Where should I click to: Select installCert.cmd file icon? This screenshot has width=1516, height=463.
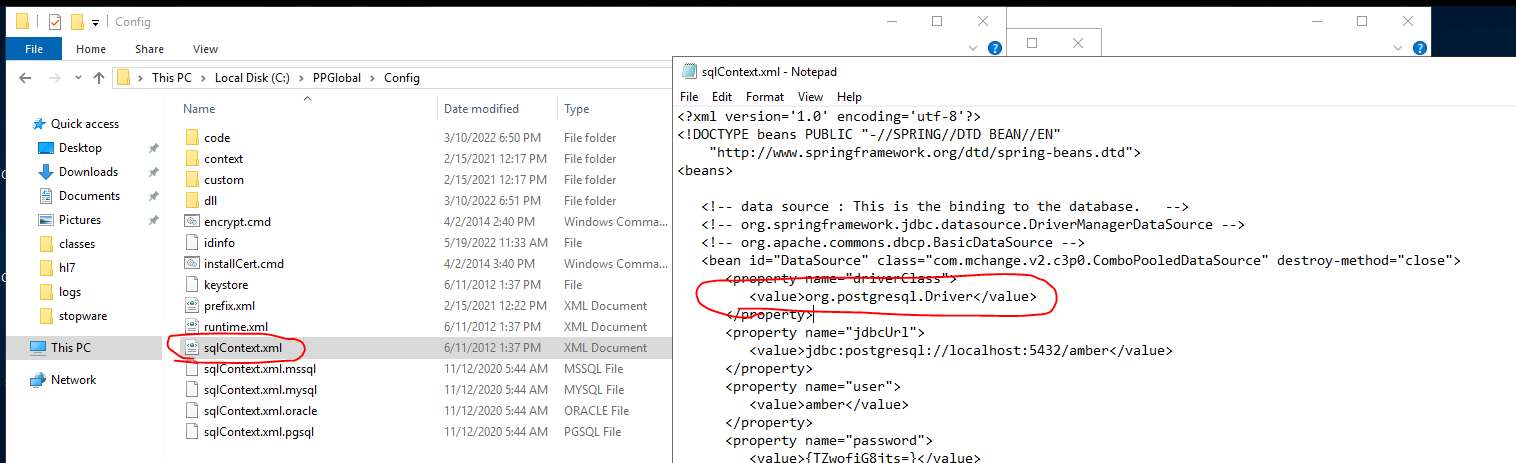193,264
